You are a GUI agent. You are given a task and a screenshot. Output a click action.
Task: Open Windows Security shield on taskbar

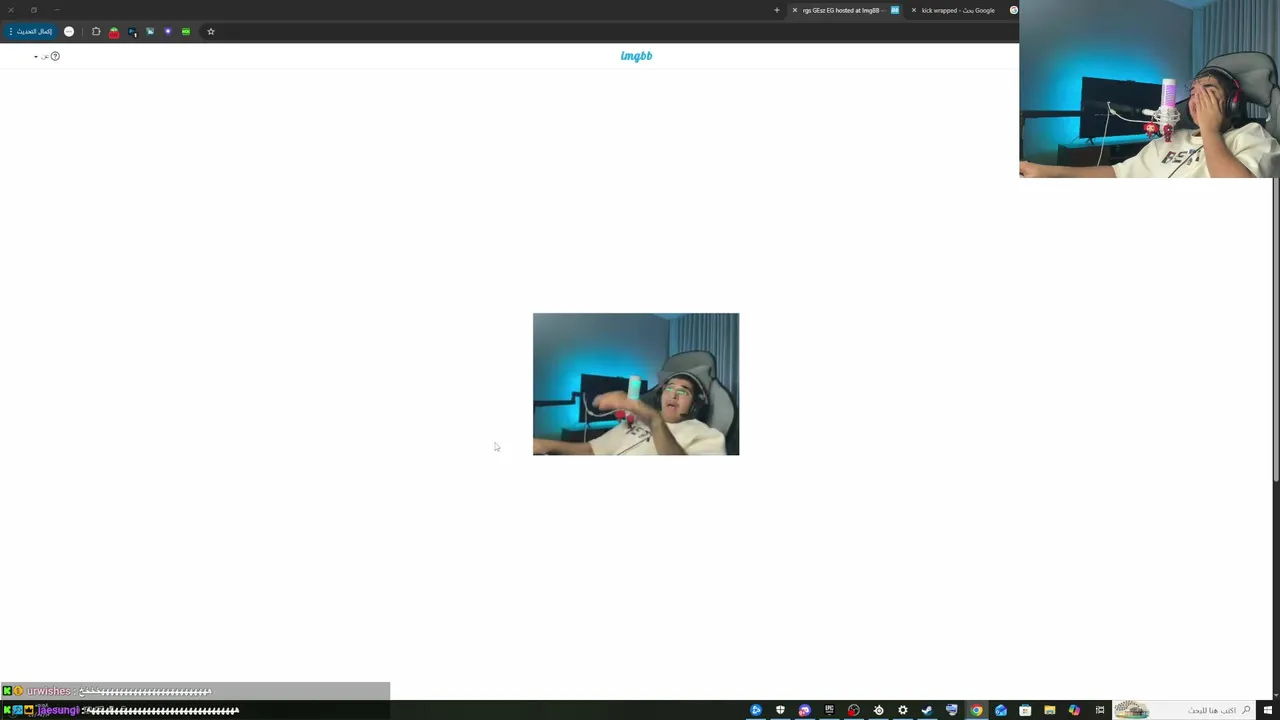(x=780, y=710)
